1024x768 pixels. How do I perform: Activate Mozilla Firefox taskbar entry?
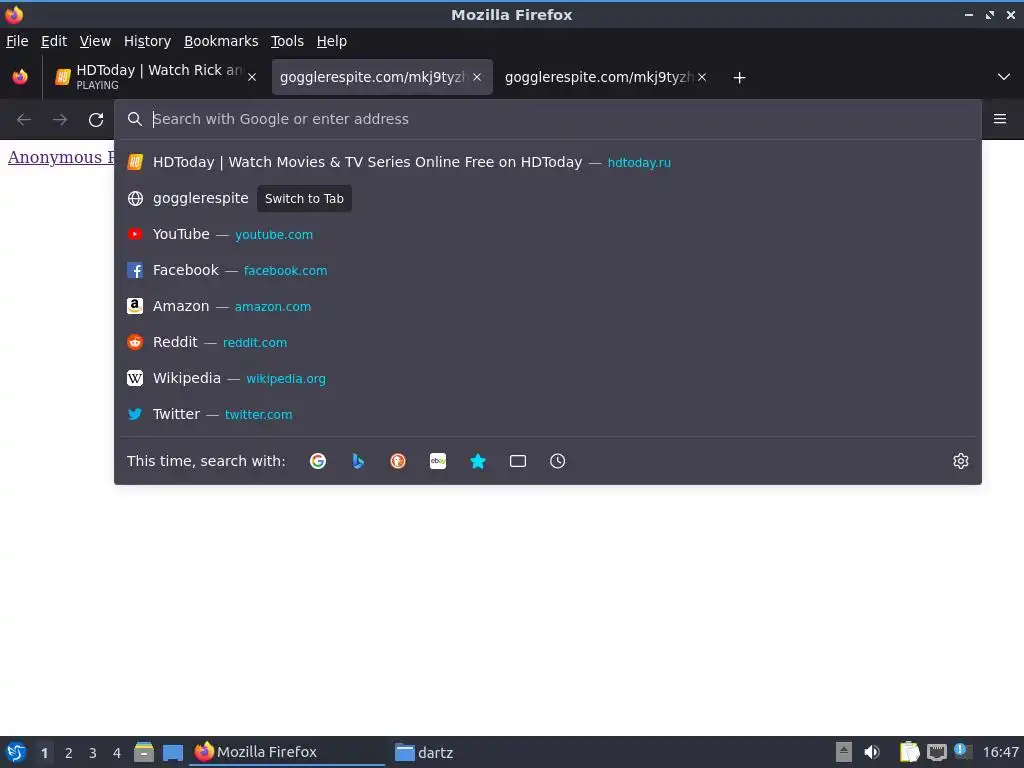click(x=287, y=752)
